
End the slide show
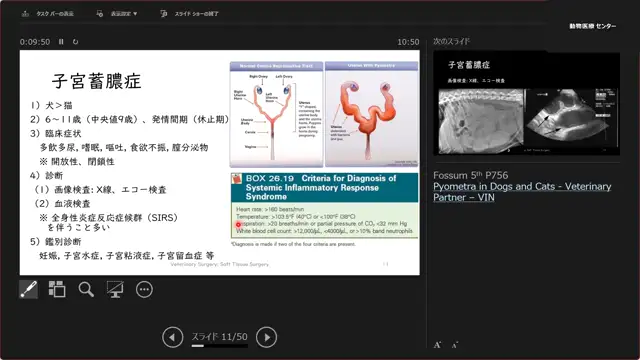point(189,13)
